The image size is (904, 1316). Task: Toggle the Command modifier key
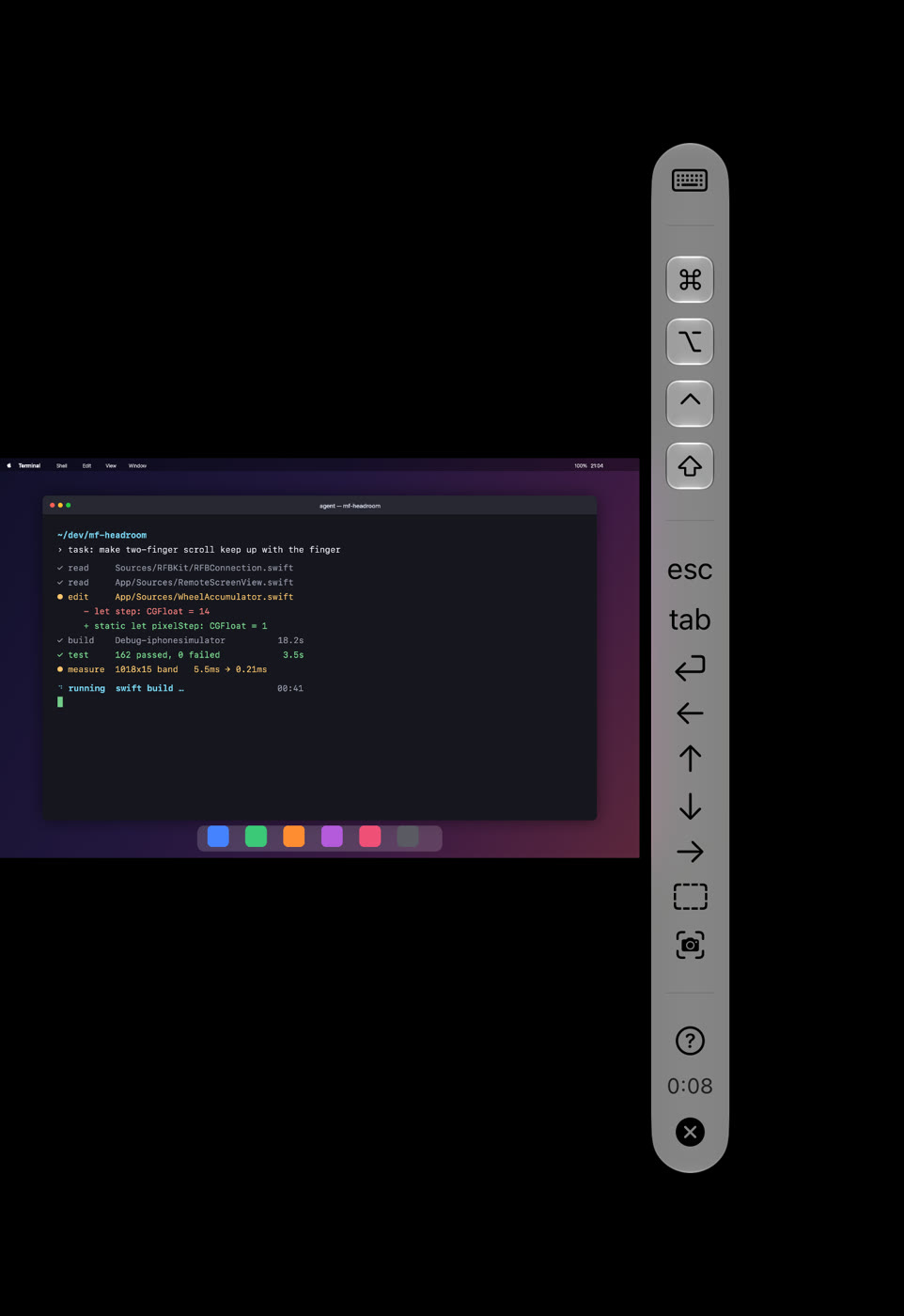(690, 279)
